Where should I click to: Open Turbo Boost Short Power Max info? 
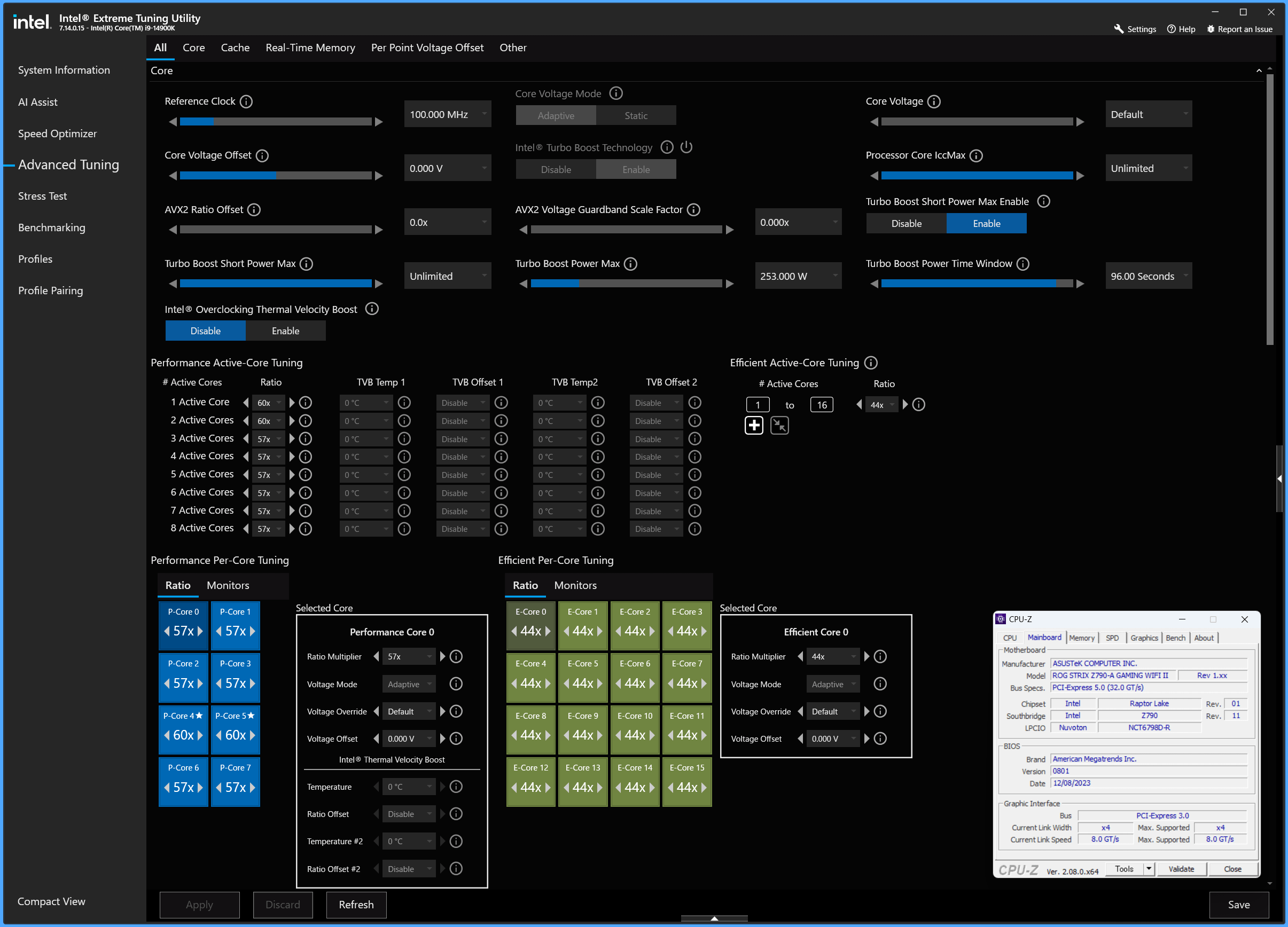[306, 263]
